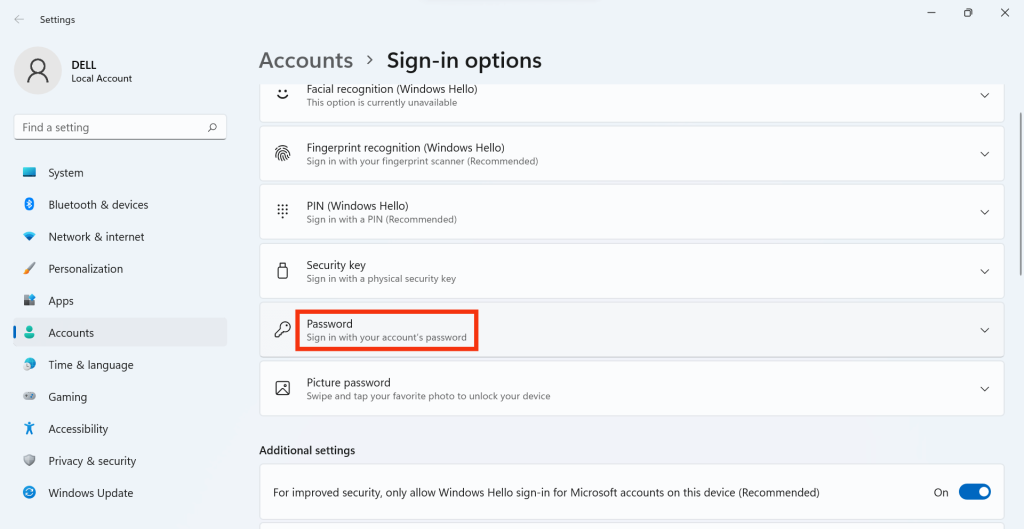Click Picture password title
This screenshot has width=1024, height=529.
pos(349,382)
